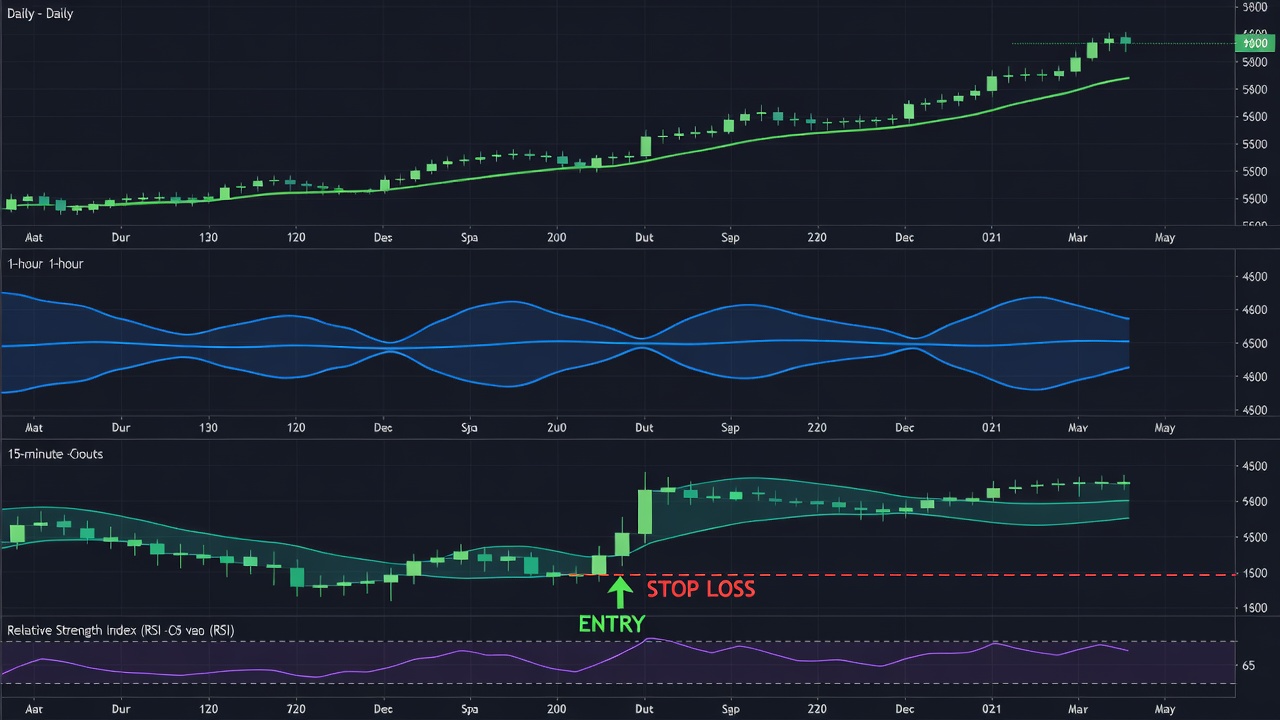This screenshot has height=720, width=1280.
Task: Click the "Sap" label on 15-minute time axis
Action: tap(731, 708)
